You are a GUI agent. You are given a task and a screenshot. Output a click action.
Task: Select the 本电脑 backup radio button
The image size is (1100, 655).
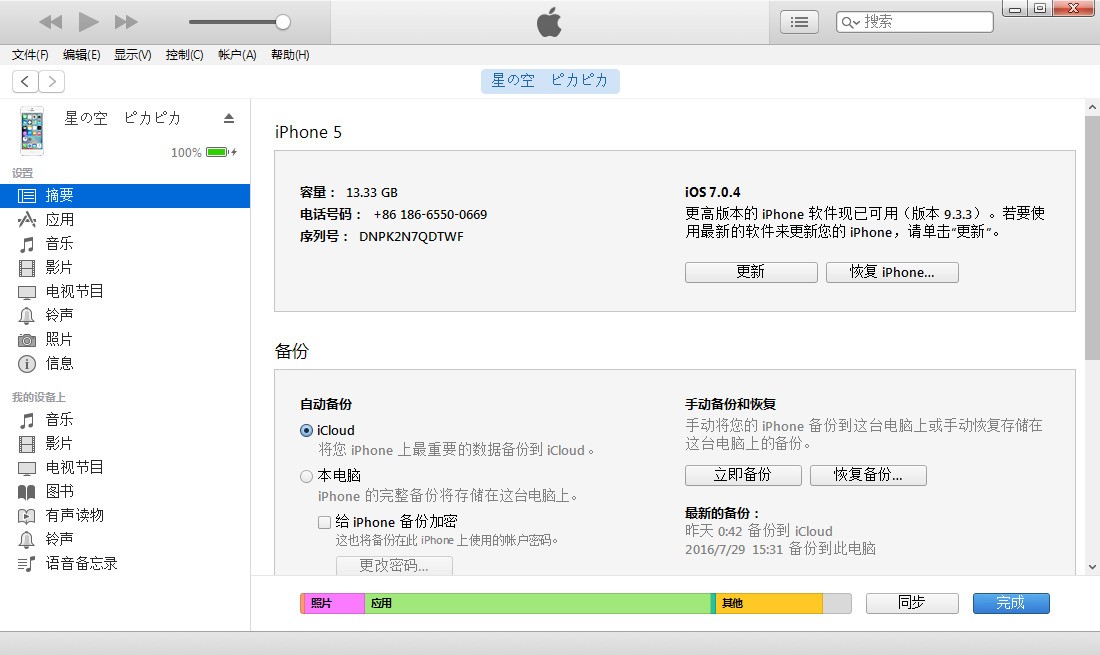[307, 476]
